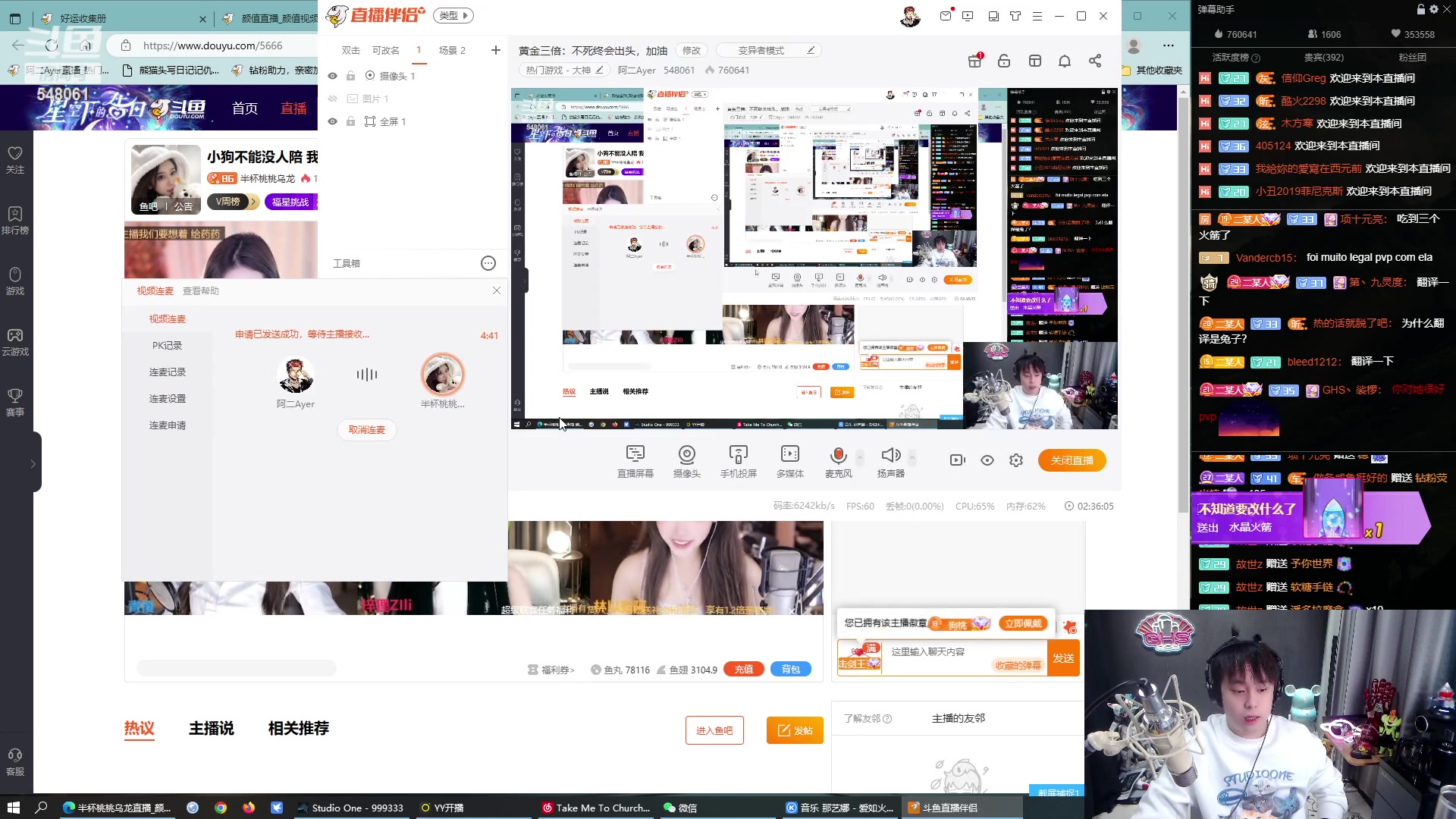Open the gift box icon with red badge
This screenshot has height=819, width=1456.
click(x=975, y=61)
